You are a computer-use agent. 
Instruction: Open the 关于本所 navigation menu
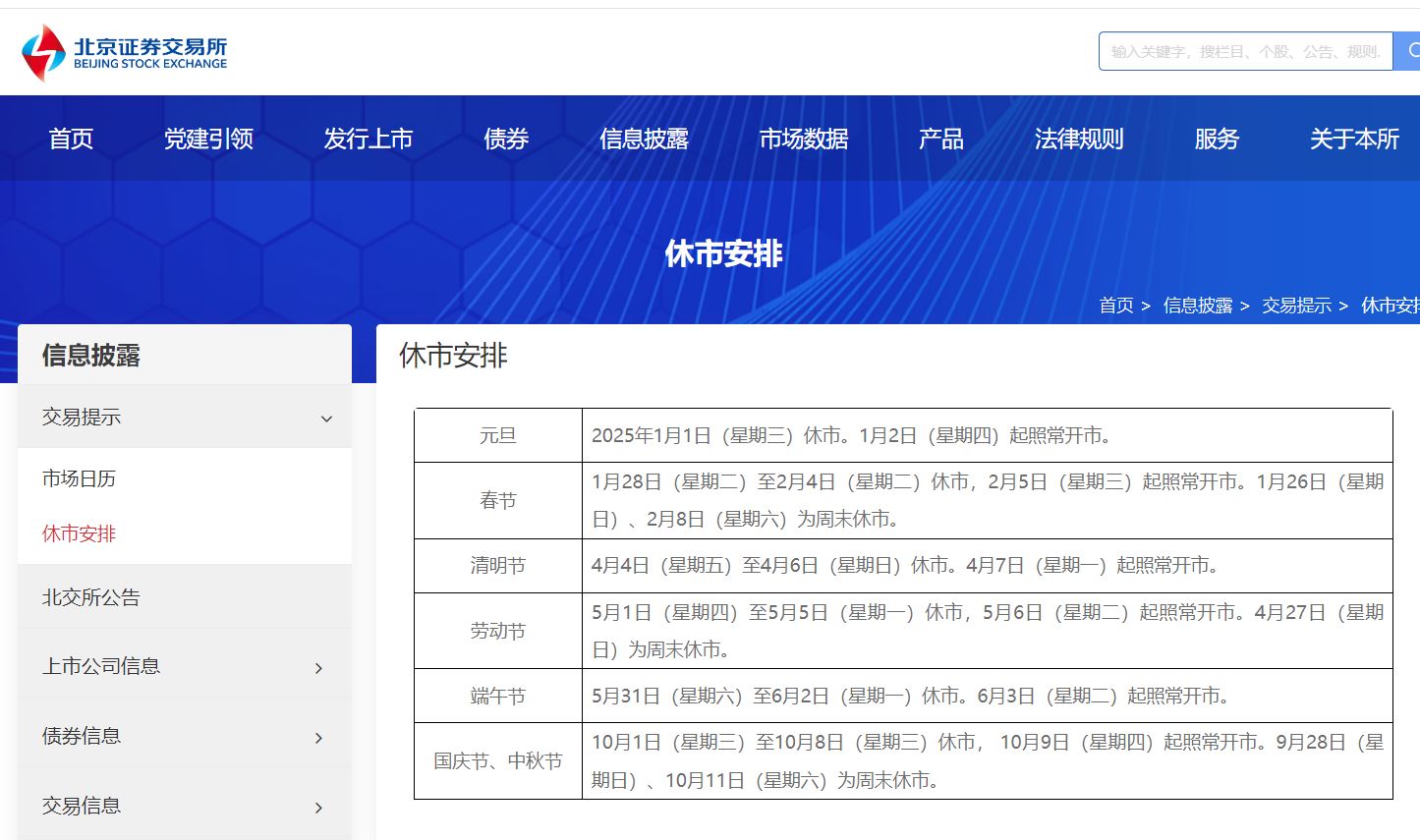(1353, 139)
